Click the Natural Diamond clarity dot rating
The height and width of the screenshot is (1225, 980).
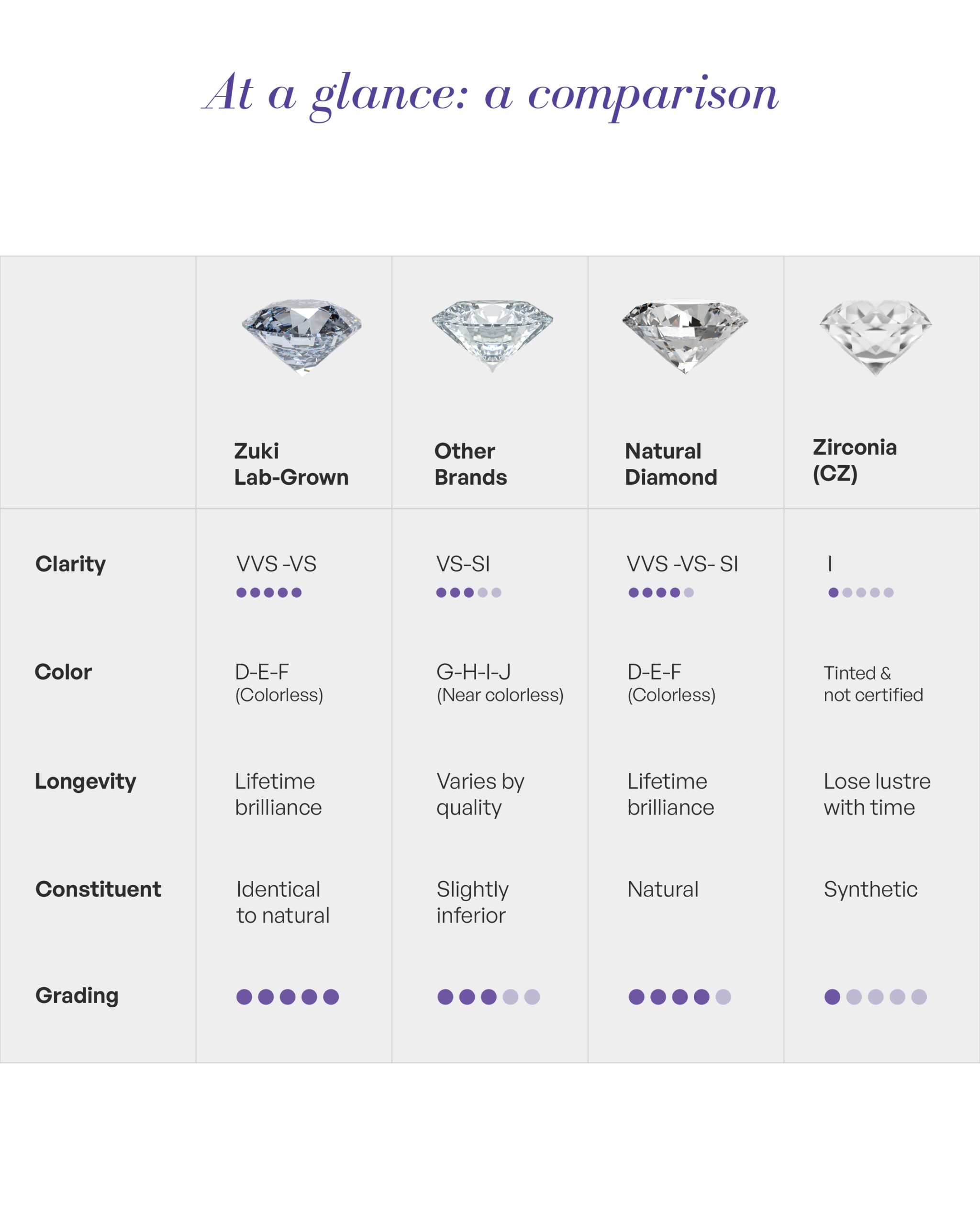coord(661,592)
